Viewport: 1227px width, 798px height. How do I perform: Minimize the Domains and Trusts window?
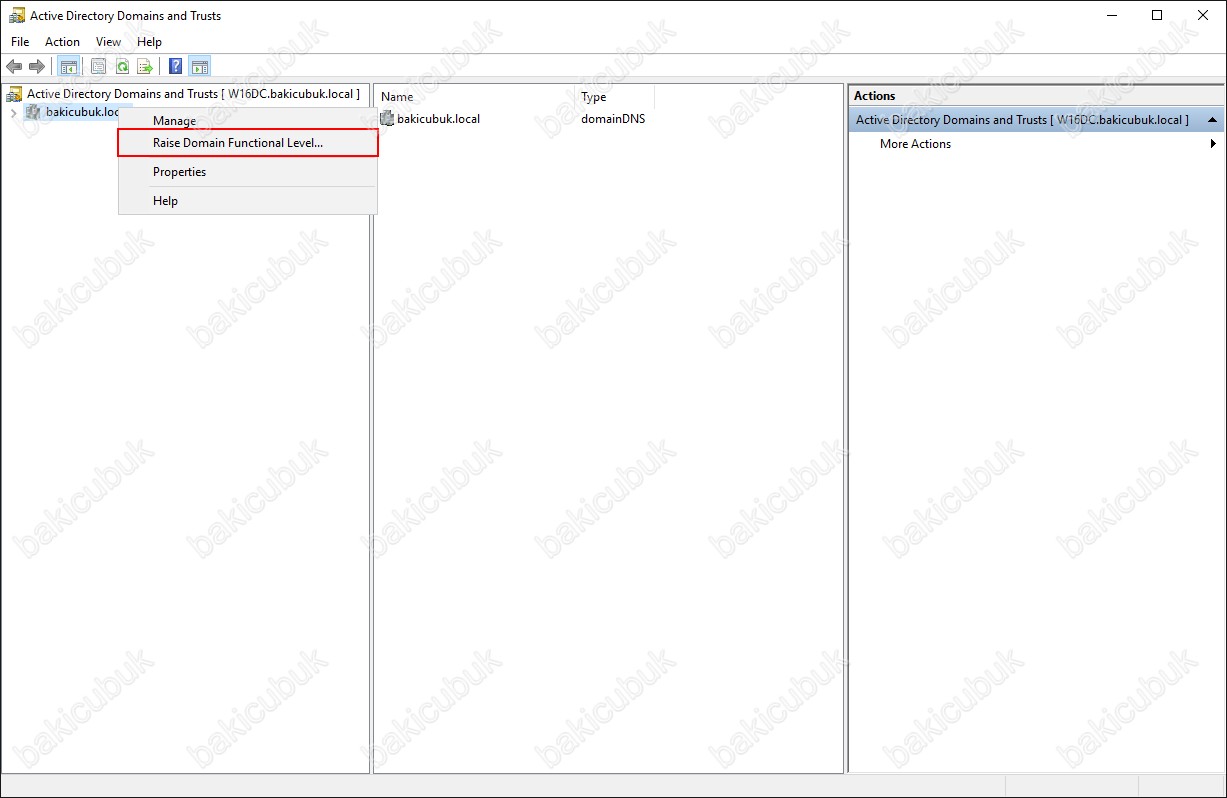pos(1112,15)
